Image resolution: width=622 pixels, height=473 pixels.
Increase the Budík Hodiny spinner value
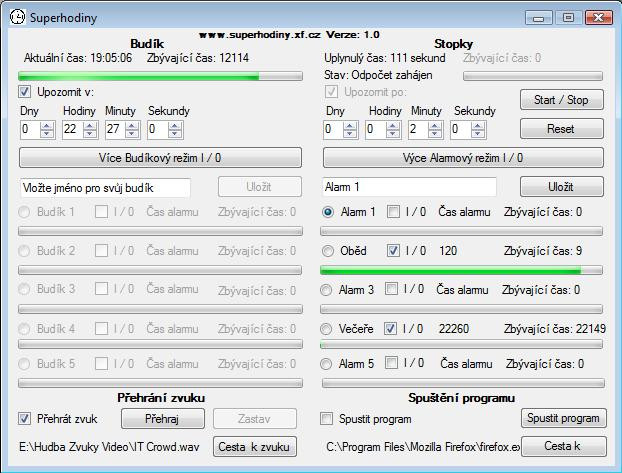click(90, 125)
